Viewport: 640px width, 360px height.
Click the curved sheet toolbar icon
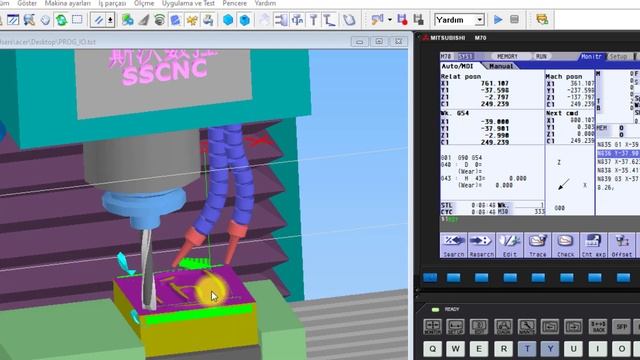tap(349, 20)
